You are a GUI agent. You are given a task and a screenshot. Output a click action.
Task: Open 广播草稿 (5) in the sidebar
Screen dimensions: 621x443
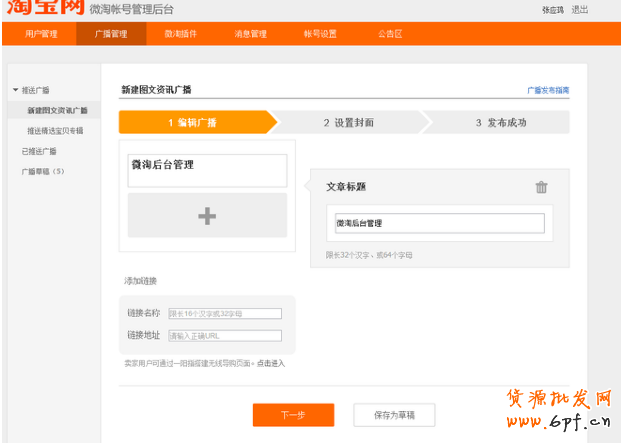tap(43, 171)
